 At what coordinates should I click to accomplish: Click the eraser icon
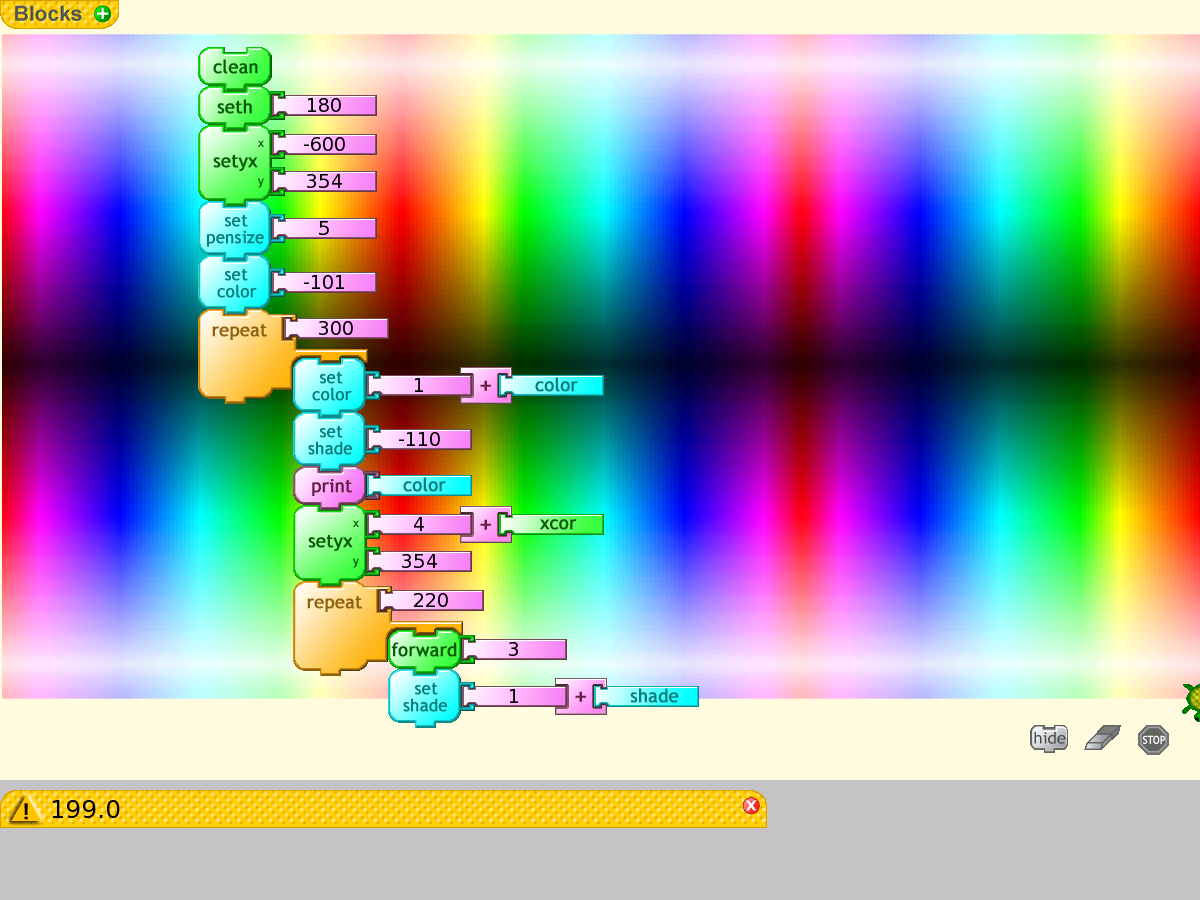tap(1102, 739)
